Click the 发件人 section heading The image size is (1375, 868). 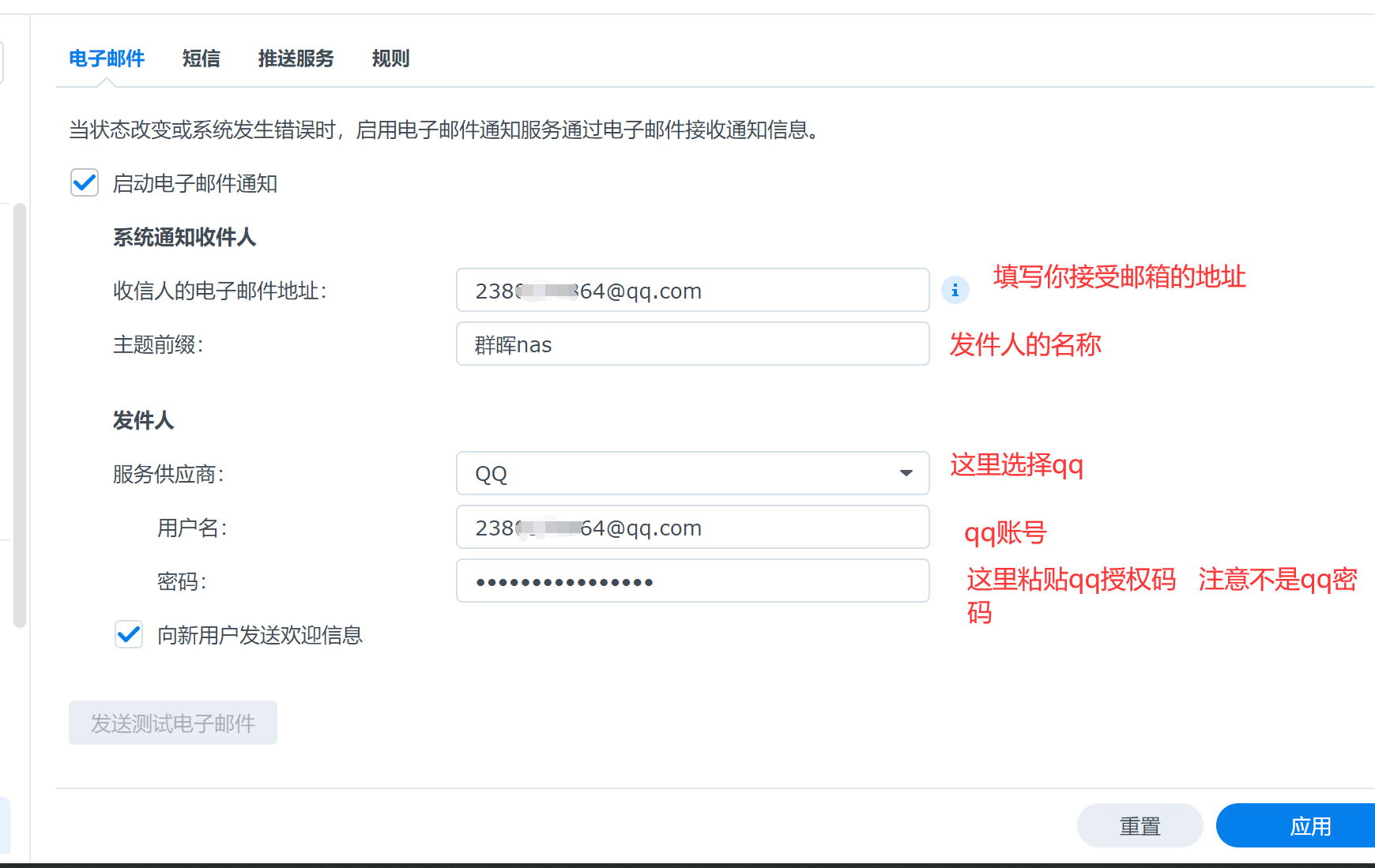pos(143,420)
